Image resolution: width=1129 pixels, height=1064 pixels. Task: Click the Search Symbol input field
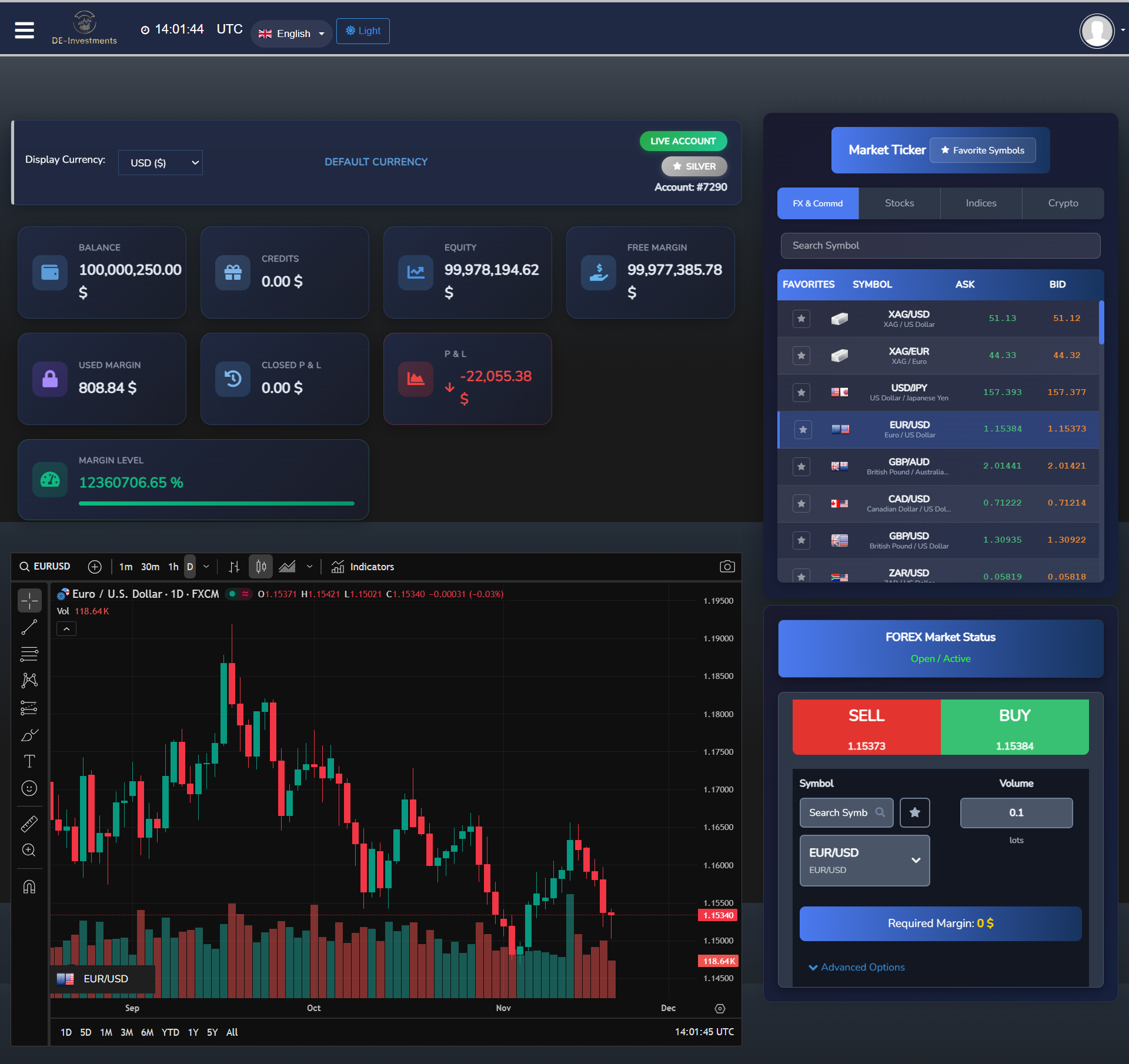coord(940,246)
